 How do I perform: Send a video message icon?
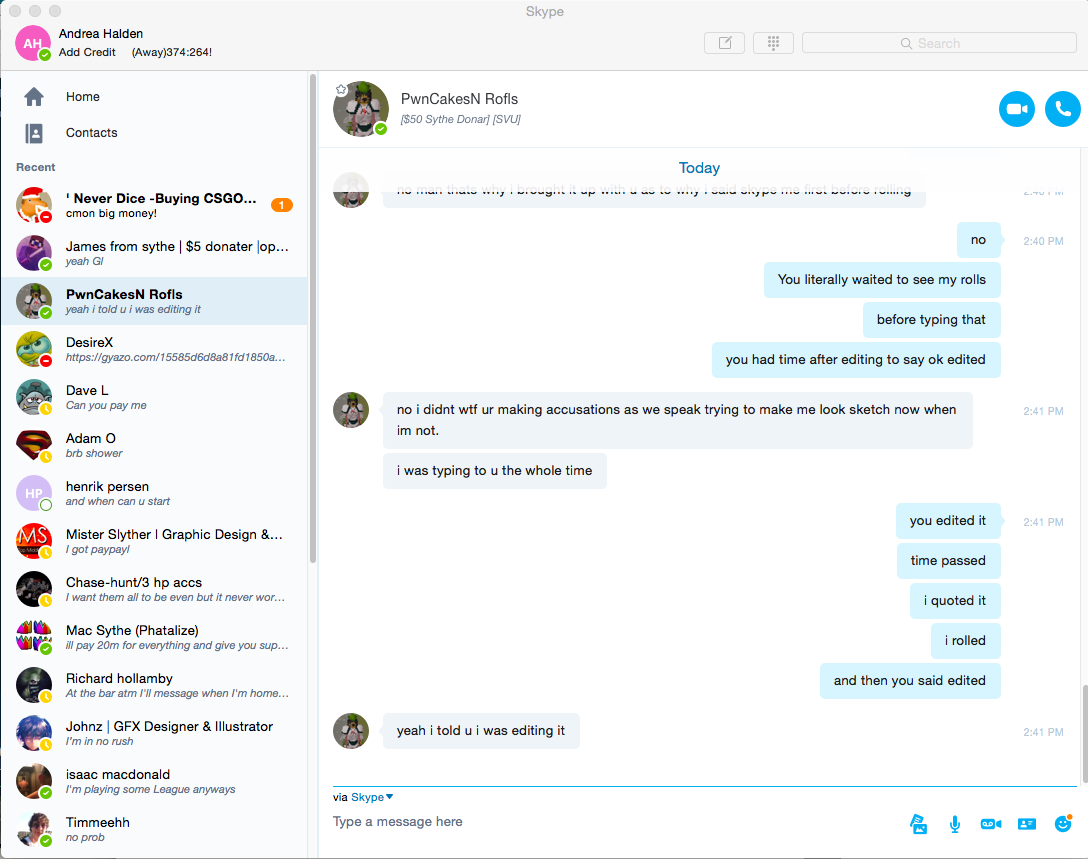click(991, 824)
